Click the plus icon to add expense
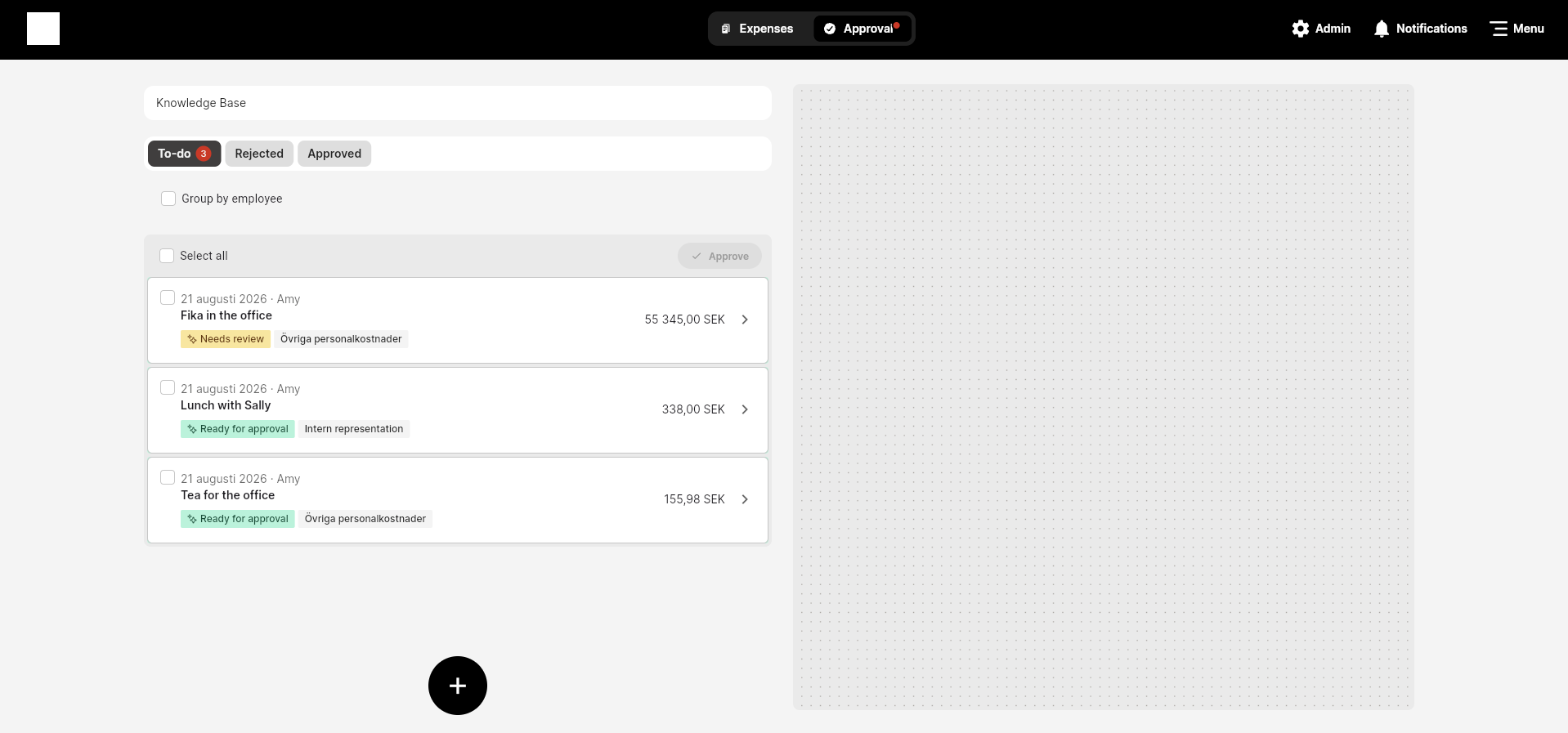The width and height of the screenshot is (1568, 733). tap(458, 686)
